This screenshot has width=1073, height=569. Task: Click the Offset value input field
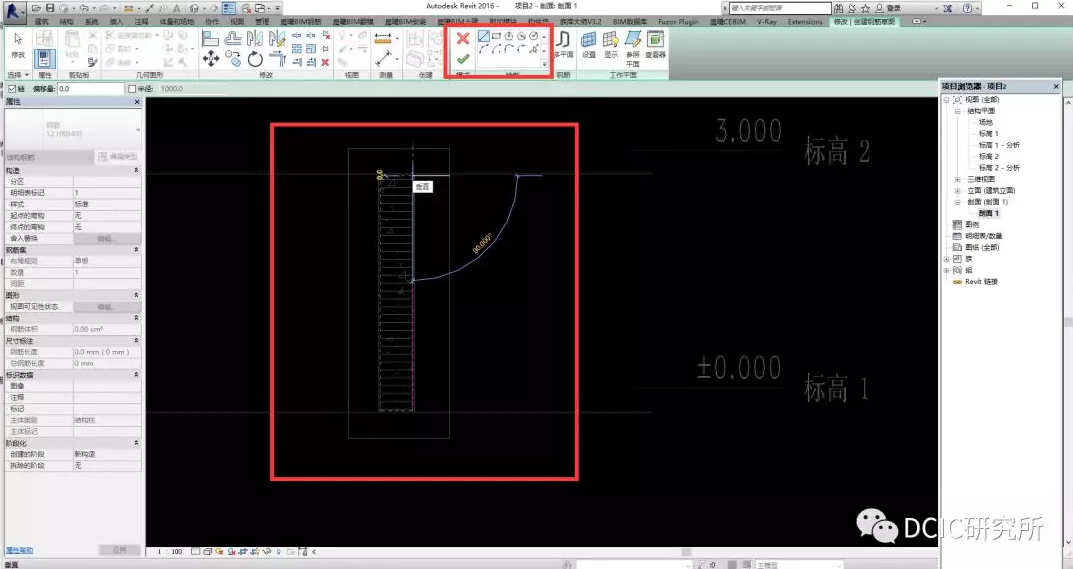[90, 89]
